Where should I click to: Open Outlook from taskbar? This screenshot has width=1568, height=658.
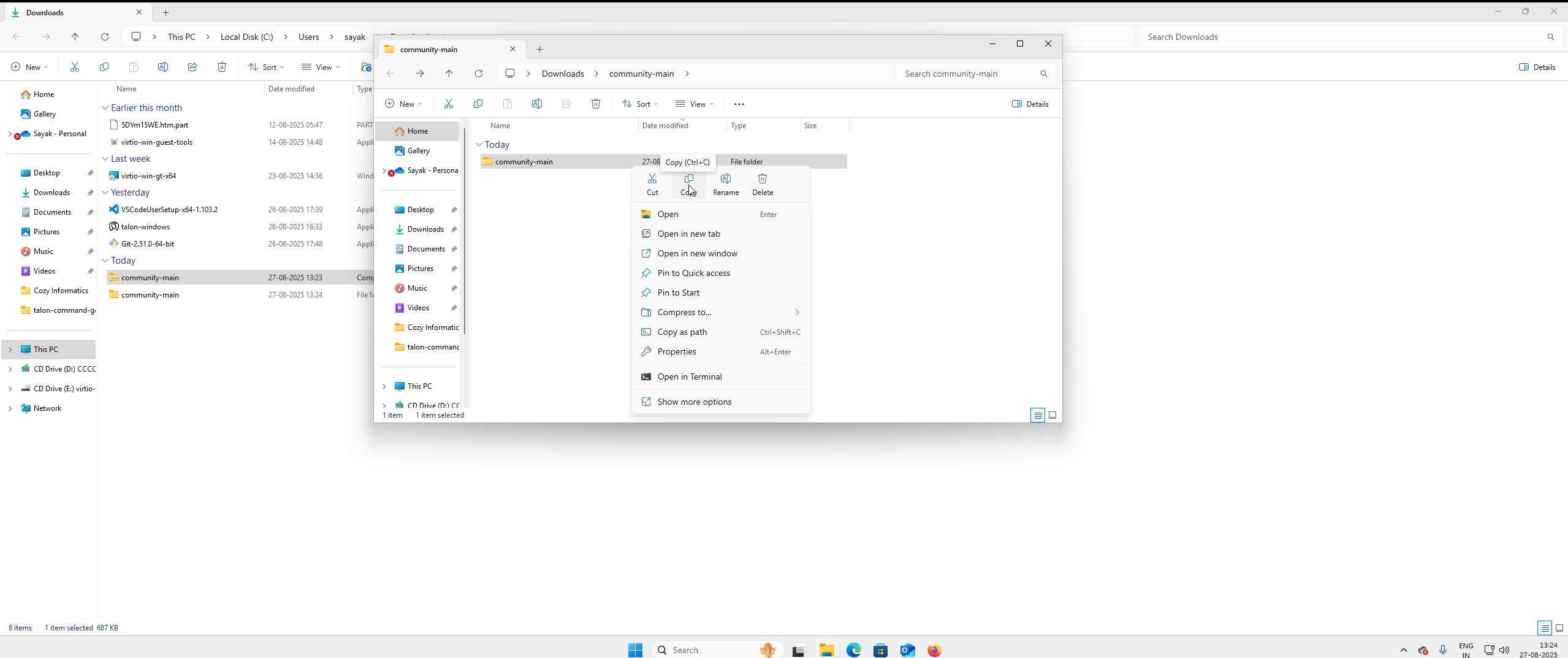click(x=907, y=650)
